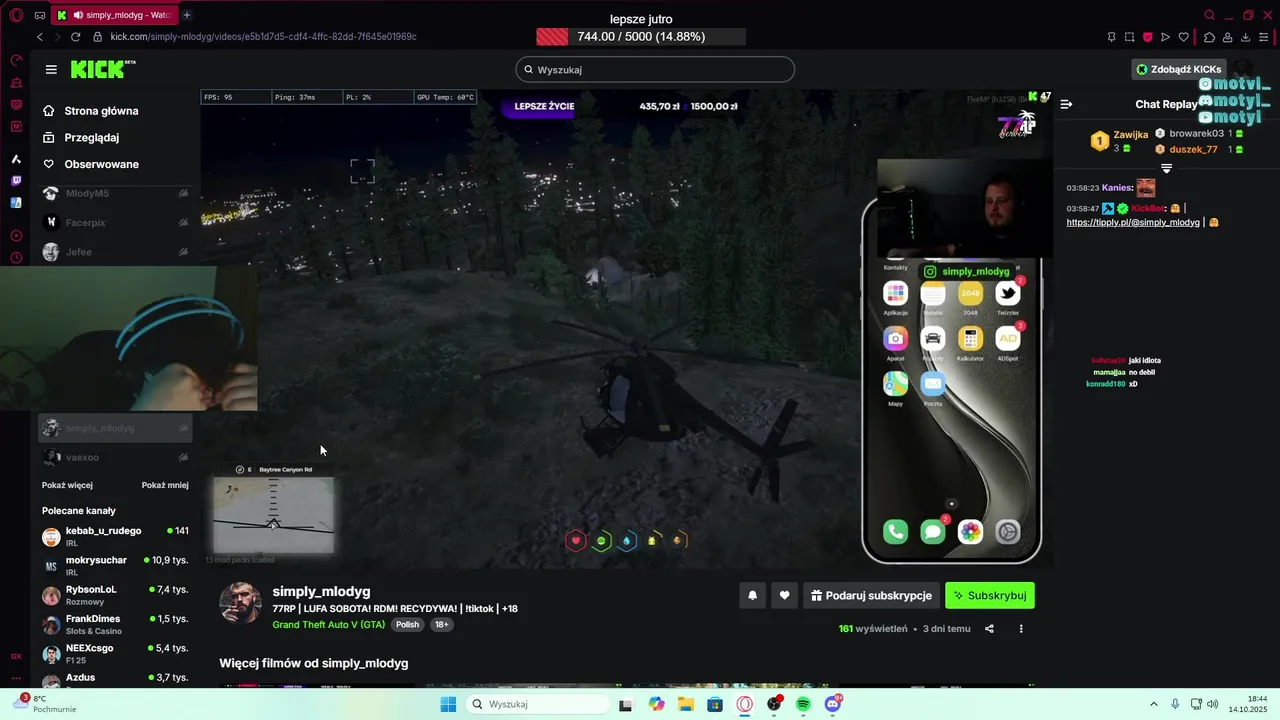The image size is (1280, 720).
Task: Open the browser downloads icon
Action: coord(1246,37)
